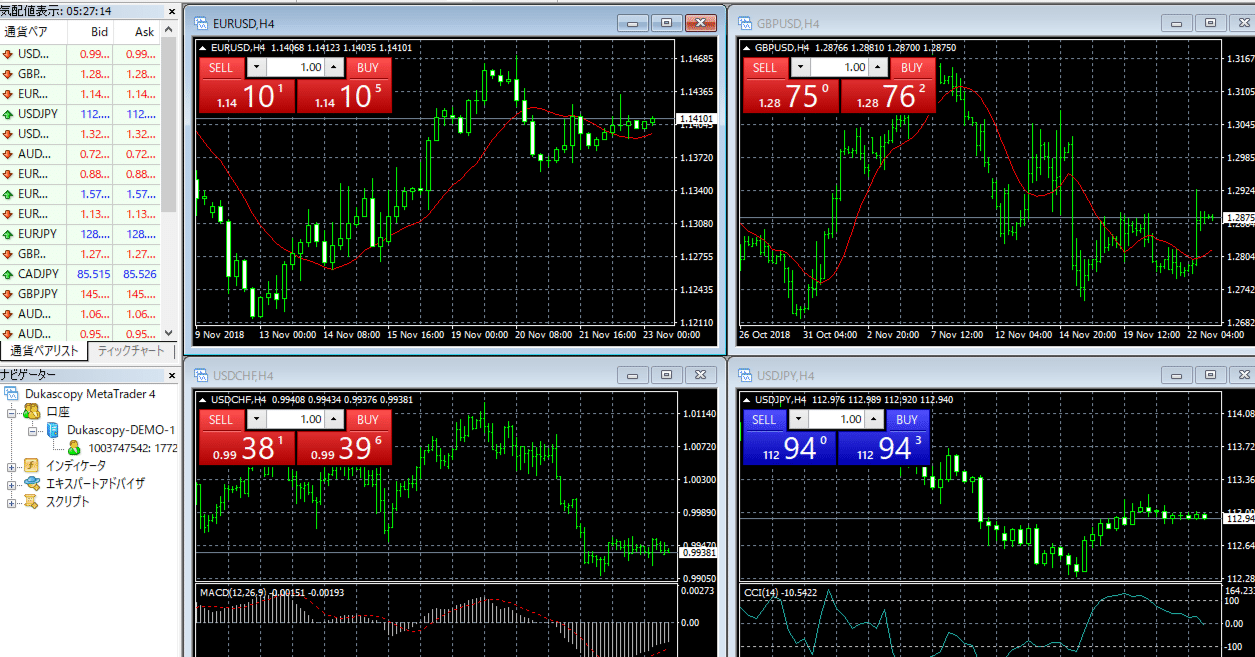Close the ナビゲーター panel
This screenshot has width=1255, height=657.
coord(170,374)
